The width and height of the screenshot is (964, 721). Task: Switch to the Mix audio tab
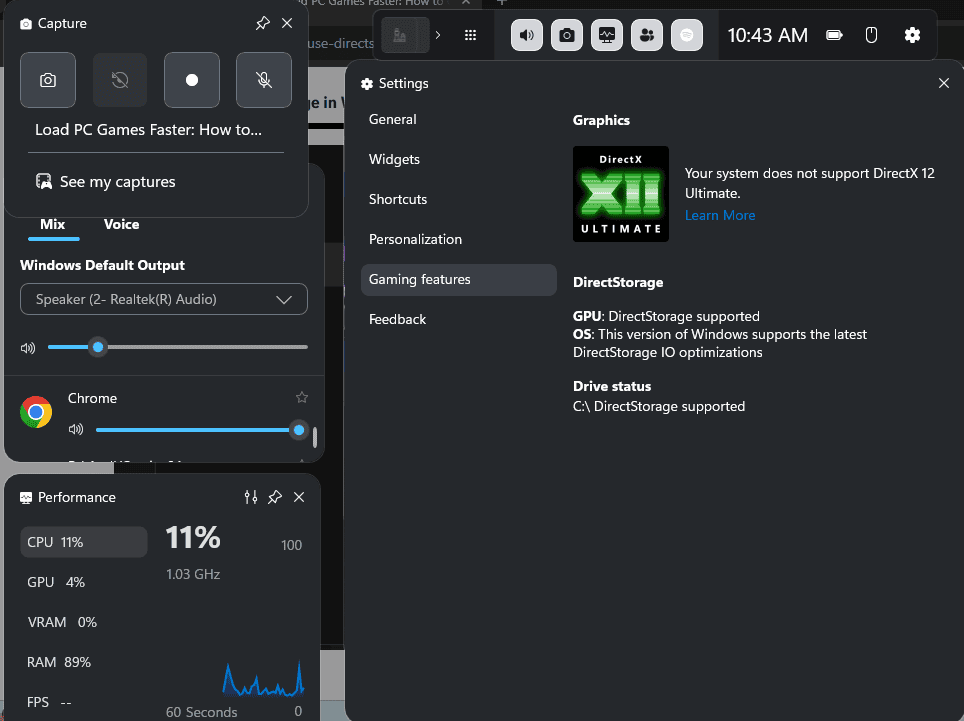coord(53,224)
